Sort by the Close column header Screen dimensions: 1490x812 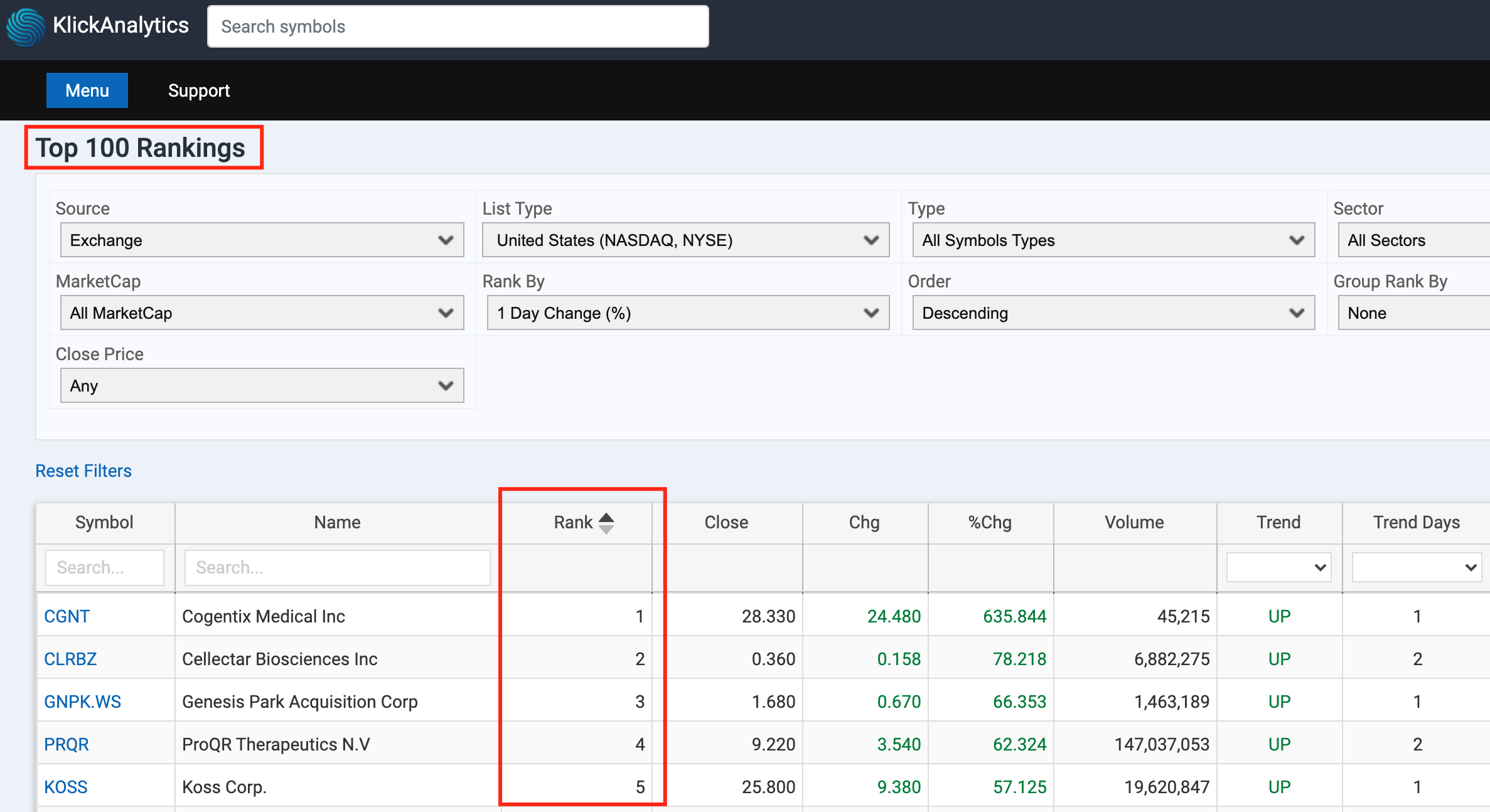point(726,522)
